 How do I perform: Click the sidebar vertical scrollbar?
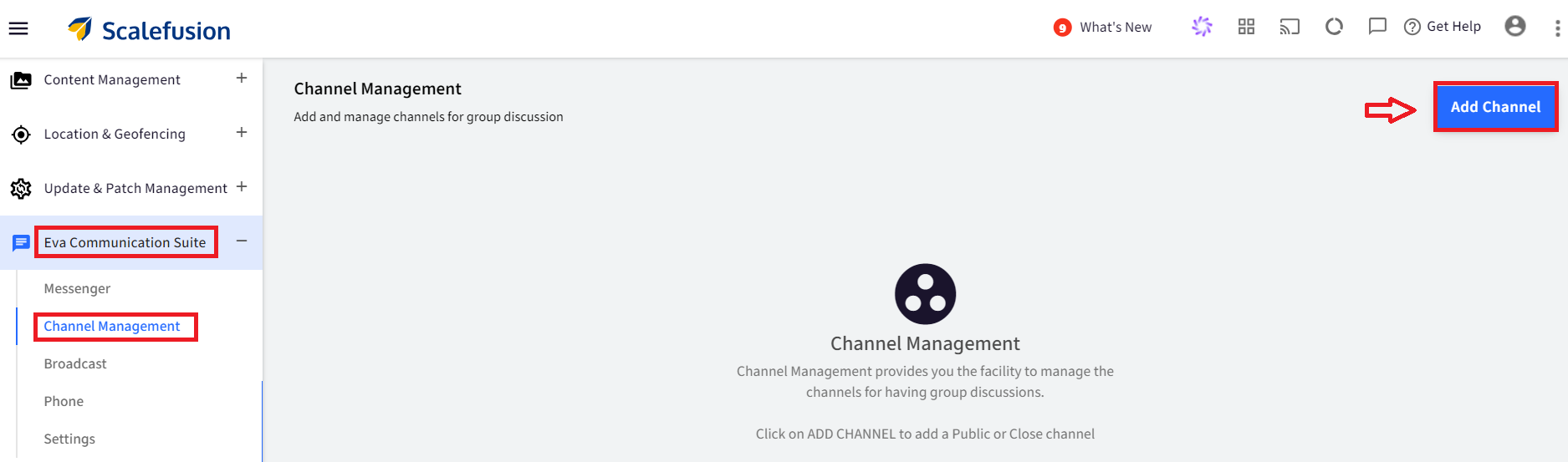click(x=262, y=421)
